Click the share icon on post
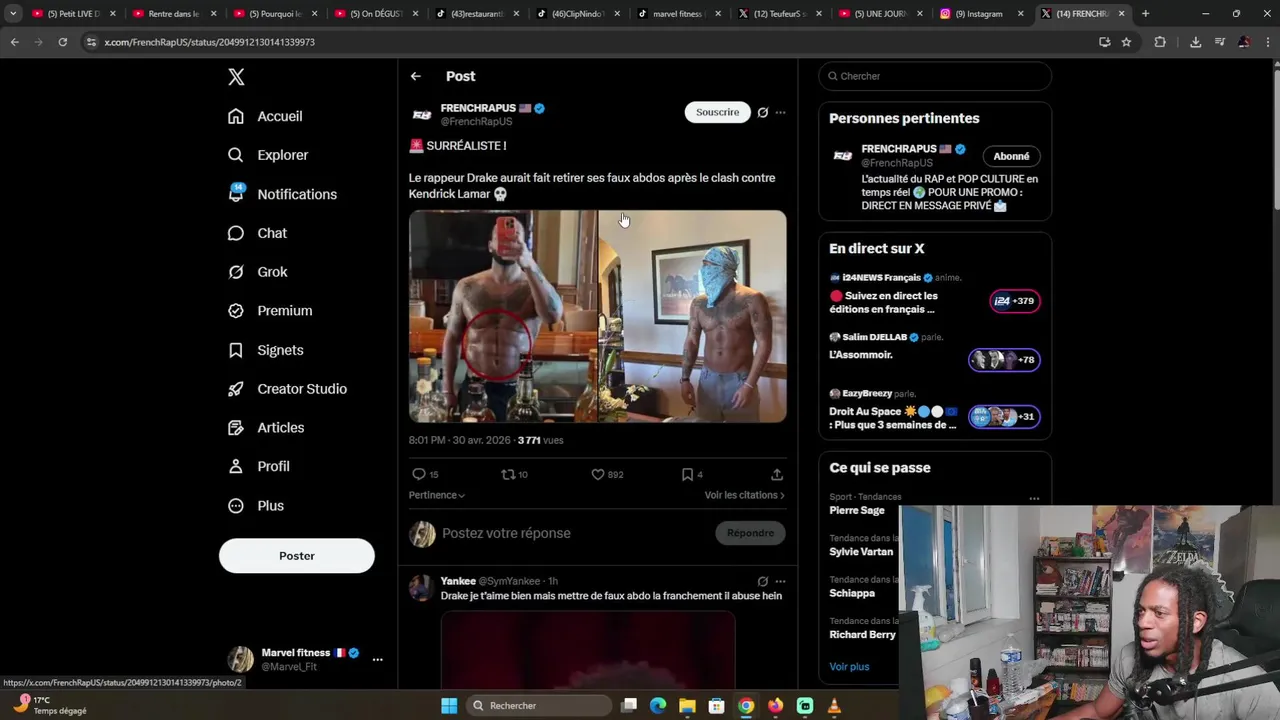This screenshot has width=1280, height=720. (x=777, y=474)
